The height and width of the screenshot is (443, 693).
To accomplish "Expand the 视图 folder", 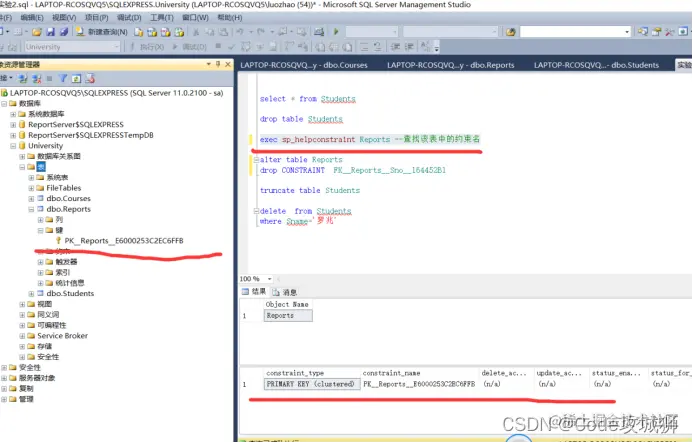I will 22,304.
